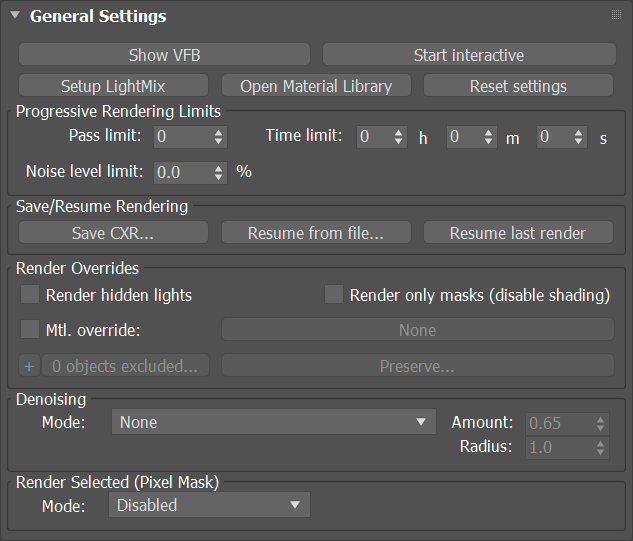This screenshot has width=633, height=541.
Task: Open Material Library
Action: [x=316, y=86]
